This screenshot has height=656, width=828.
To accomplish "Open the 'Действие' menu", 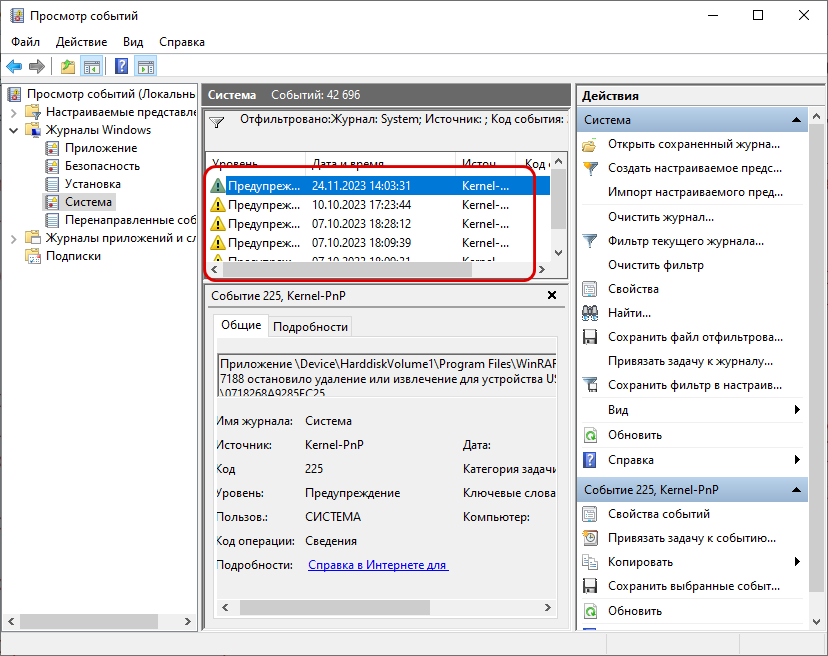I will (x=81, y=42).
